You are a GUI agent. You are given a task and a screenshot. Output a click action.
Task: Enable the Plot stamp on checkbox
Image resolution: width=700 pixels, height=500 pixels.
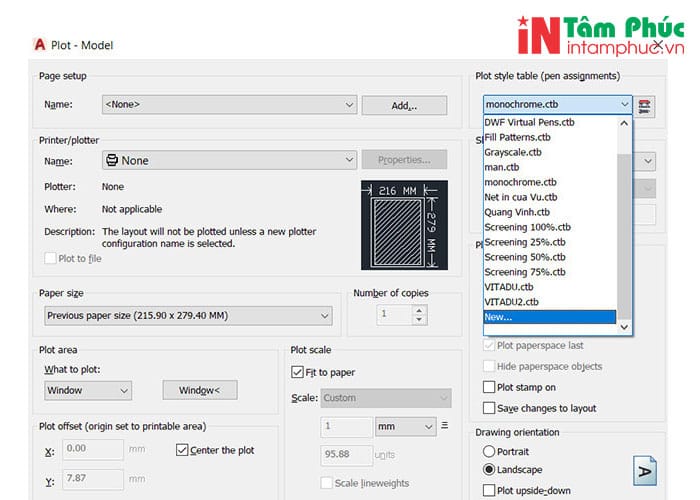click(x=489, y=387)
